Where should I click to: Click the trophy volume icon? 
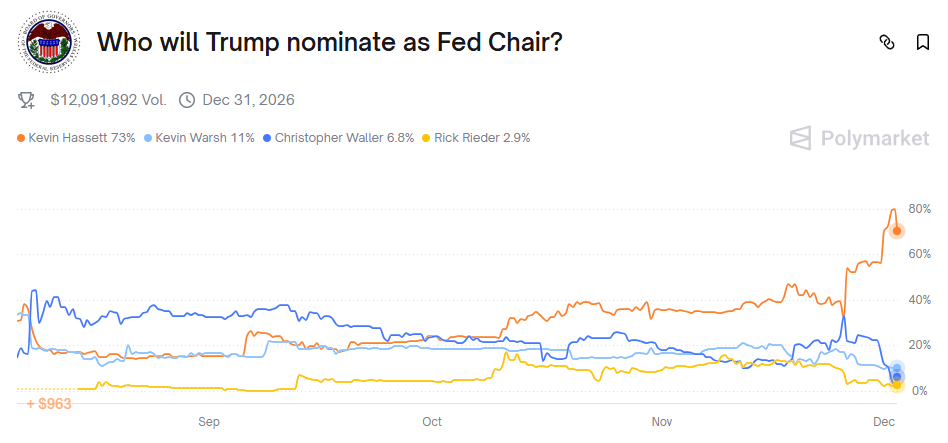[x=28, y=100]
